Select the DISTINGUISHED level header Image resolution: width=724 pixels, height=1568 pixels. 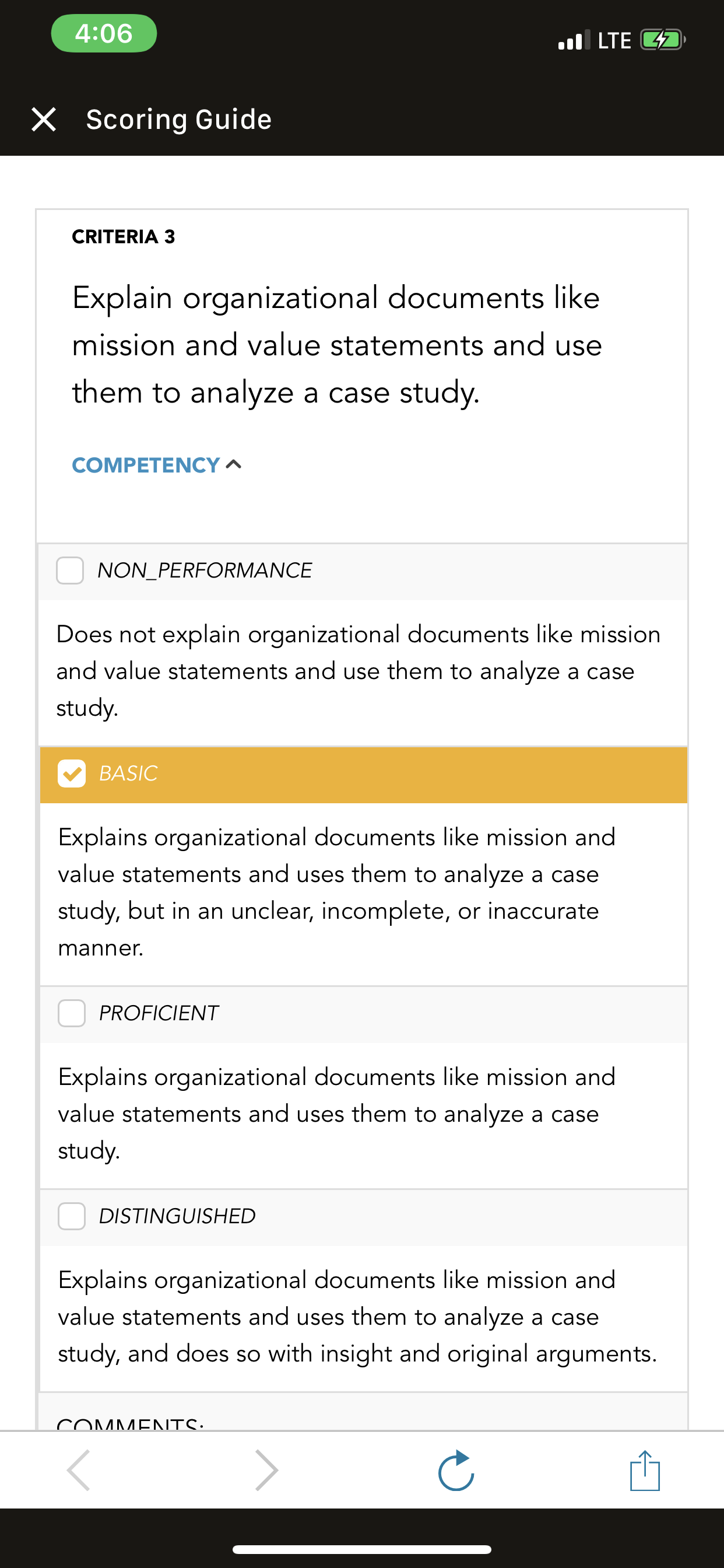[x=363, y=1217]
